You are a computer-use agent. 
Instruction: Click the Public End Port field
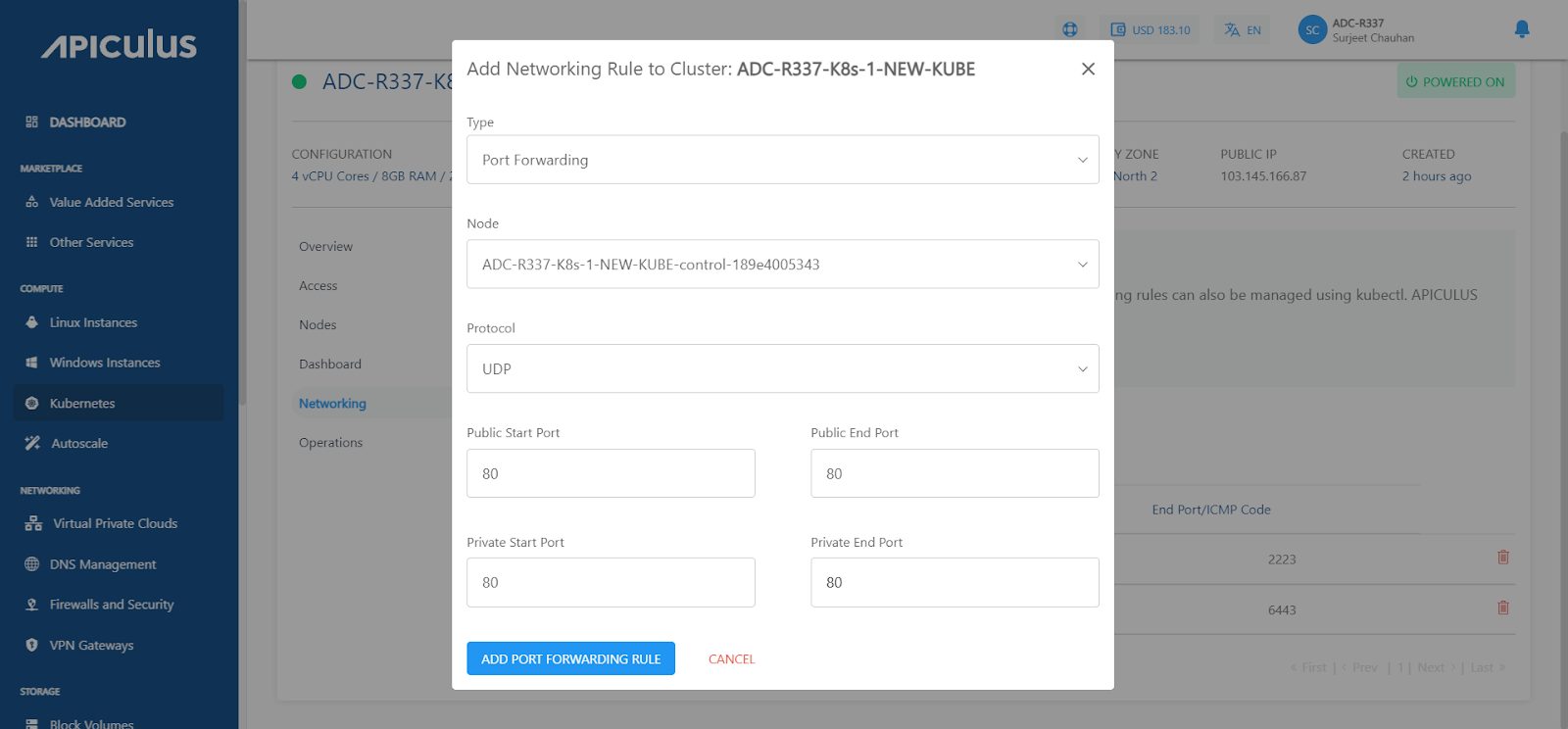point(955,473)
